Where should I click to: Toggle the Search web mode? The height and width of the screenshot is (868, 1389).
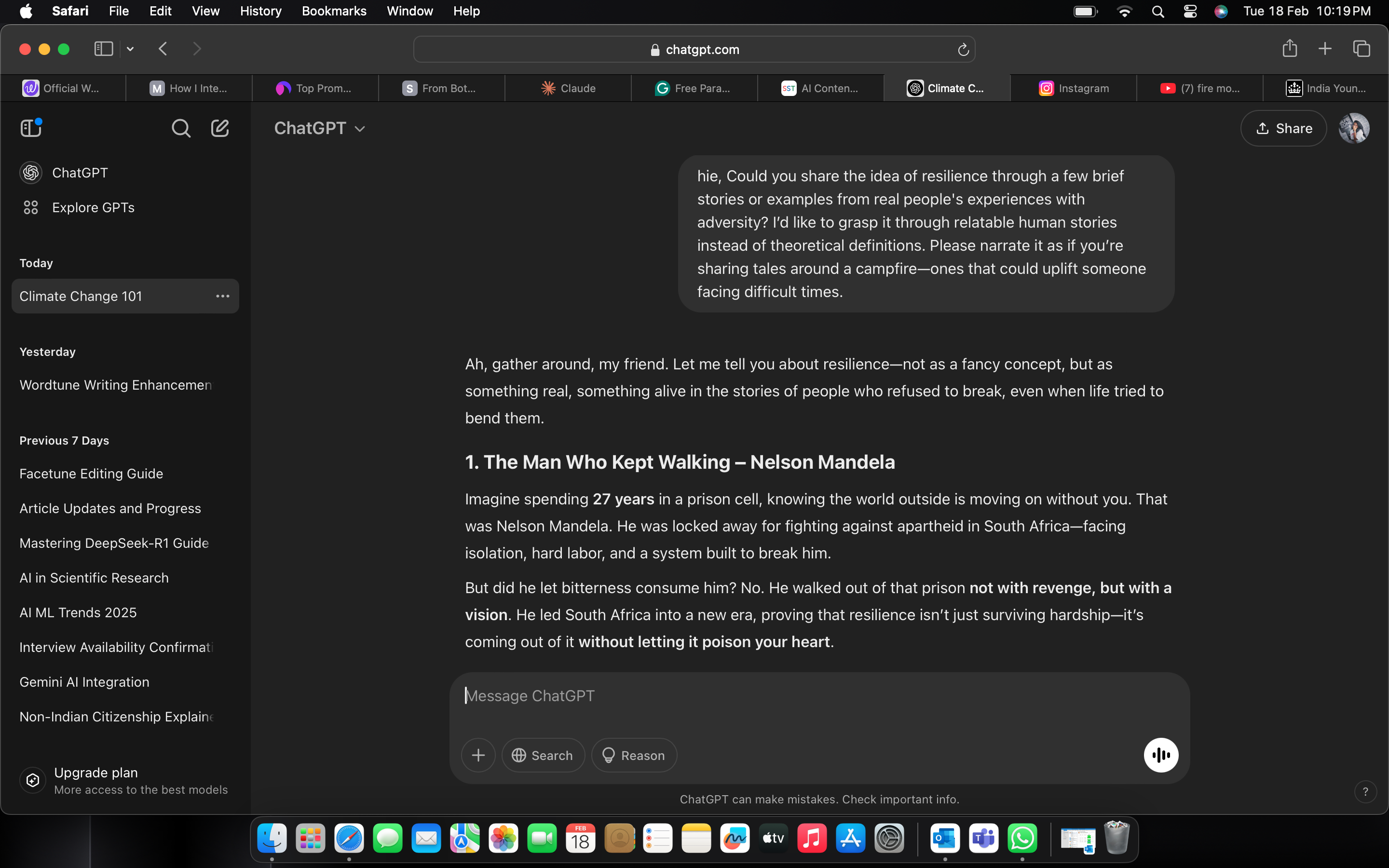pos(543,755)
